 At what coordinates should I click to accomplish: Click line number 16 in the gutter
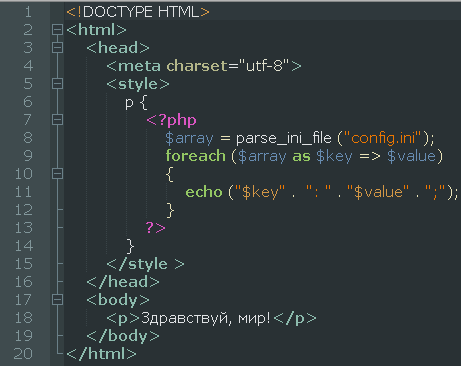[x=23, y=282]
